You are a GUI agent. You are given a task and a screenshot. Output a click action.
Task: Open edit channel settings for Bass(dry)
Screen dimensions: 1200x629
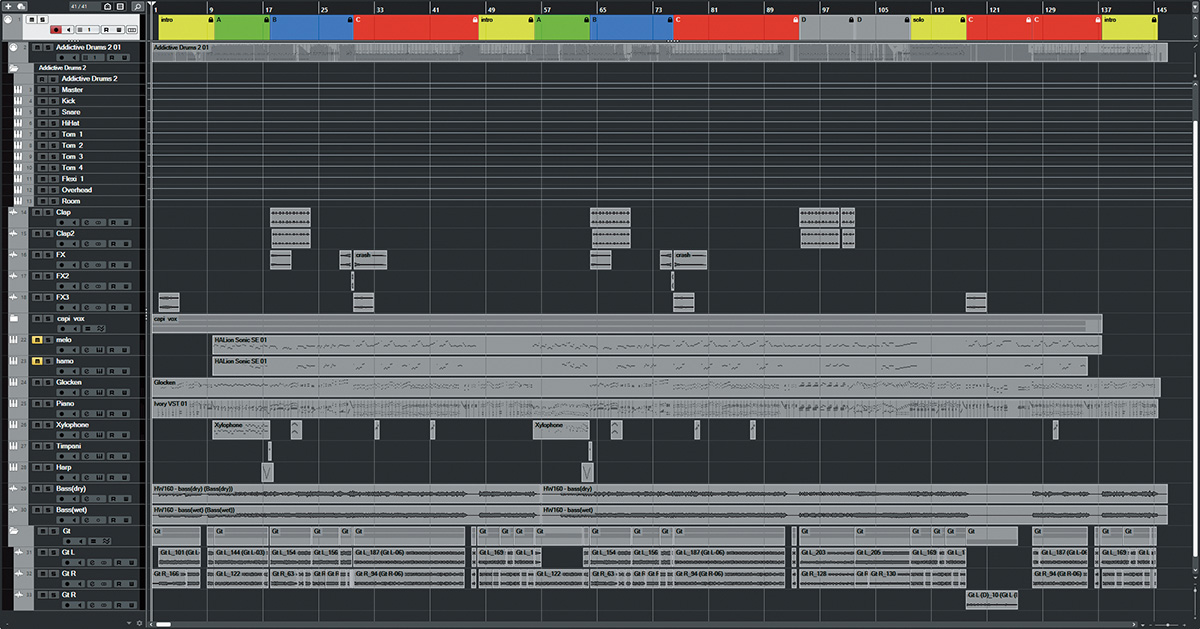tap(87, 498)
